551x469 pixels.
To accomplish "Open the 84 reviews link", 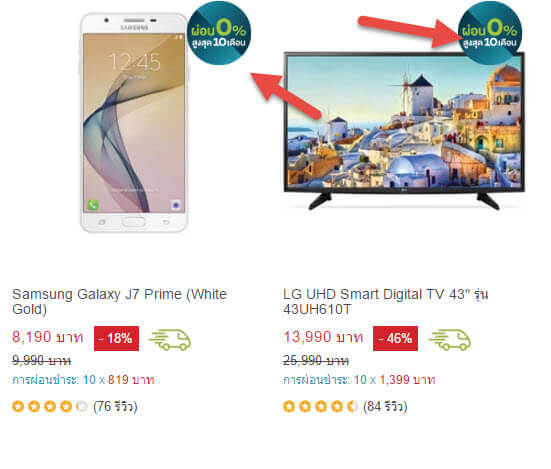I will [x=385, y=406].
